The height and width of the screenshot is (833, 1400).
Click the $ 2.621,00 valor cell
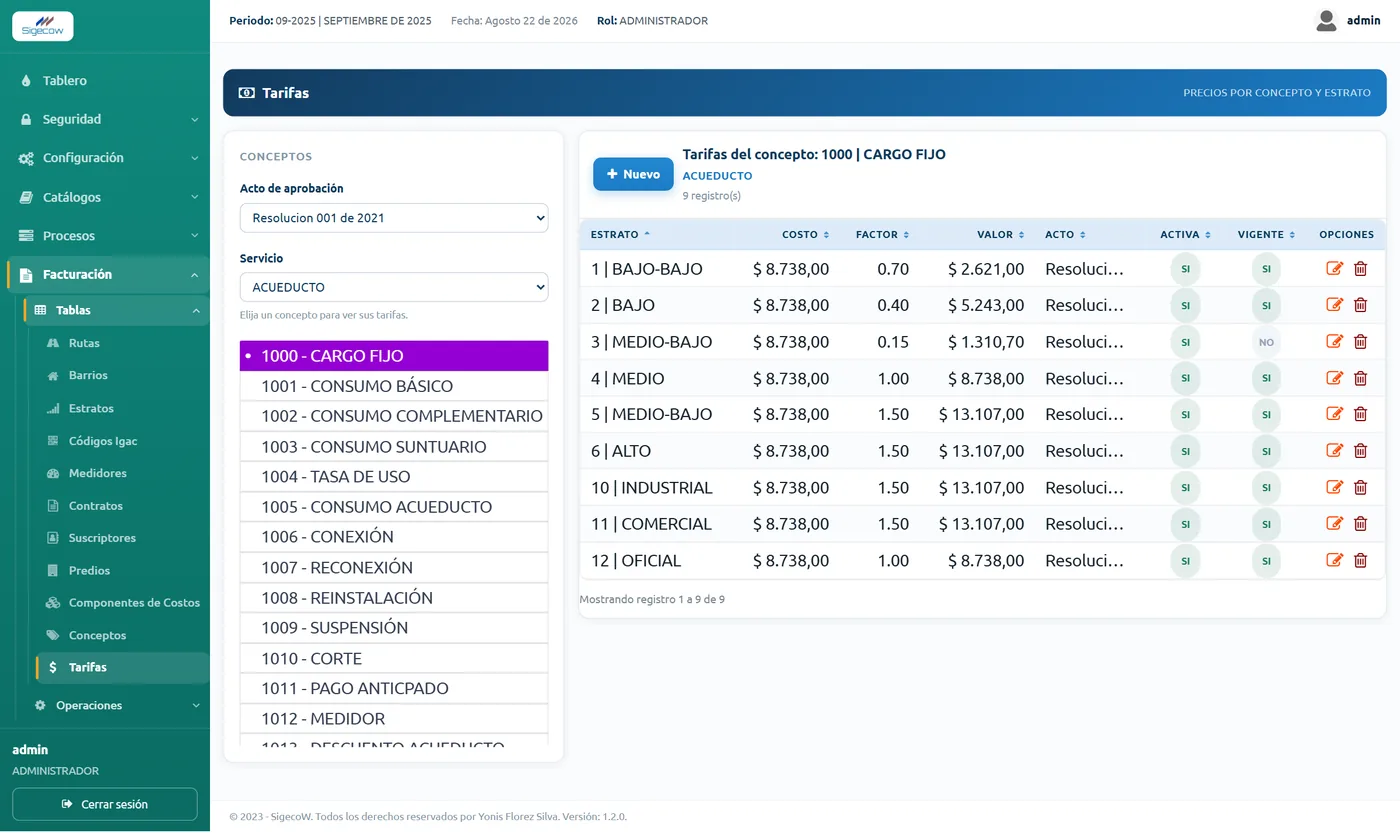pyautogui.click(x=986, y=269)
